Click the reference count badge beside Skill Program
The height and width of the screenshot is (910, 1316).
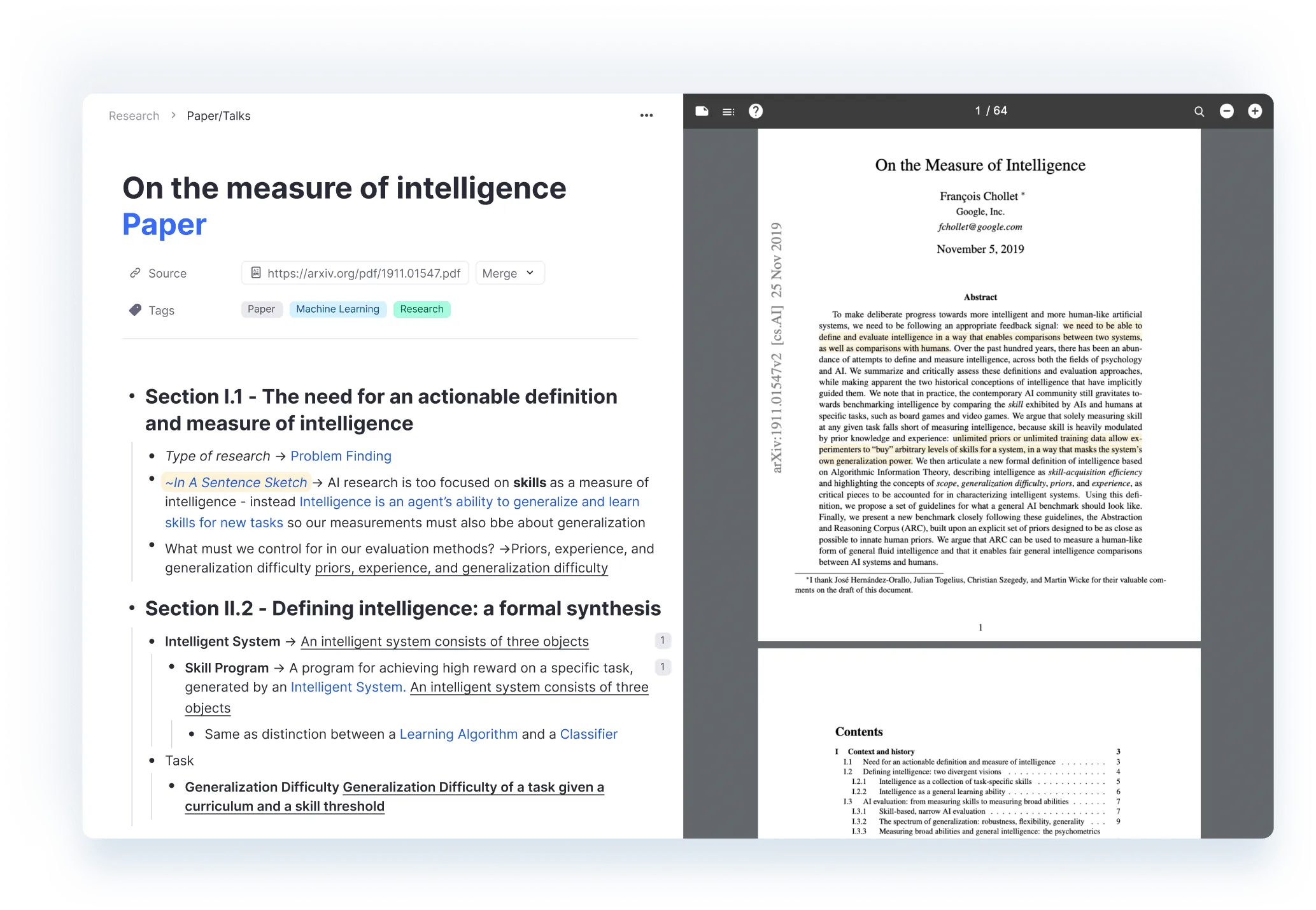(662, 667)
